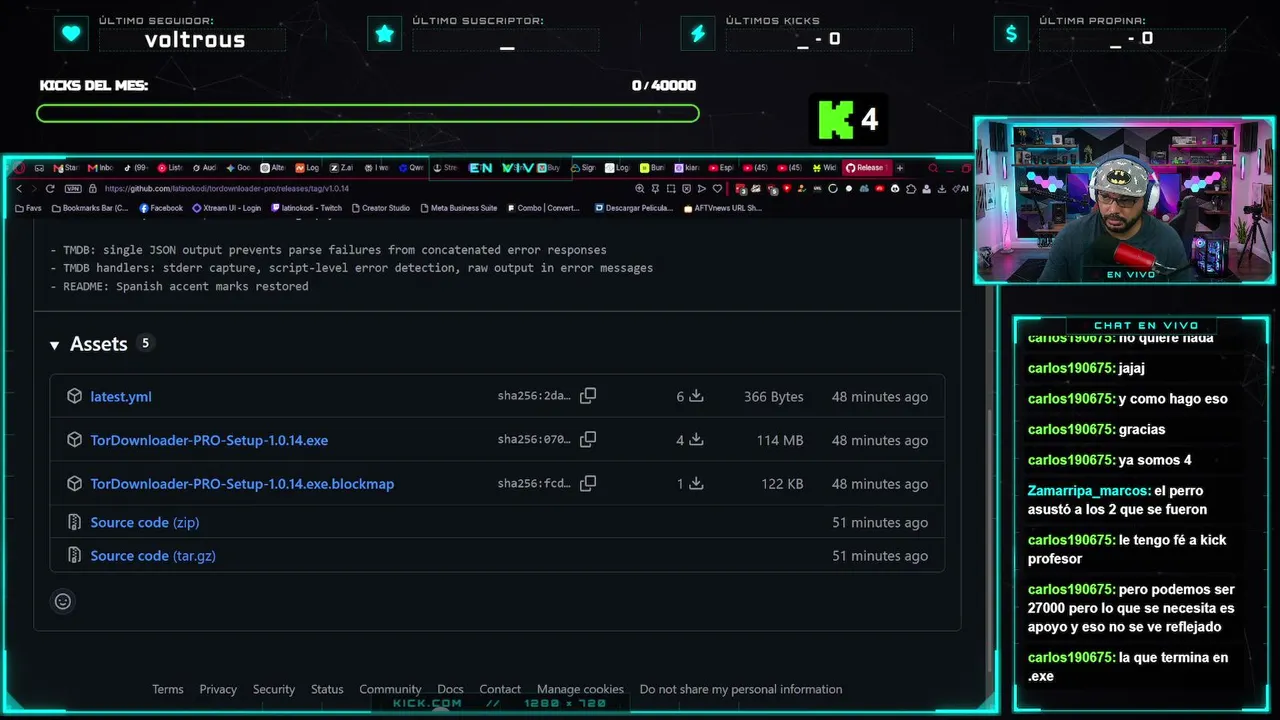The image size is (1280, 720).
Task: Click the send arrow icon in toolbar
Action: click(x=701, y=188)
